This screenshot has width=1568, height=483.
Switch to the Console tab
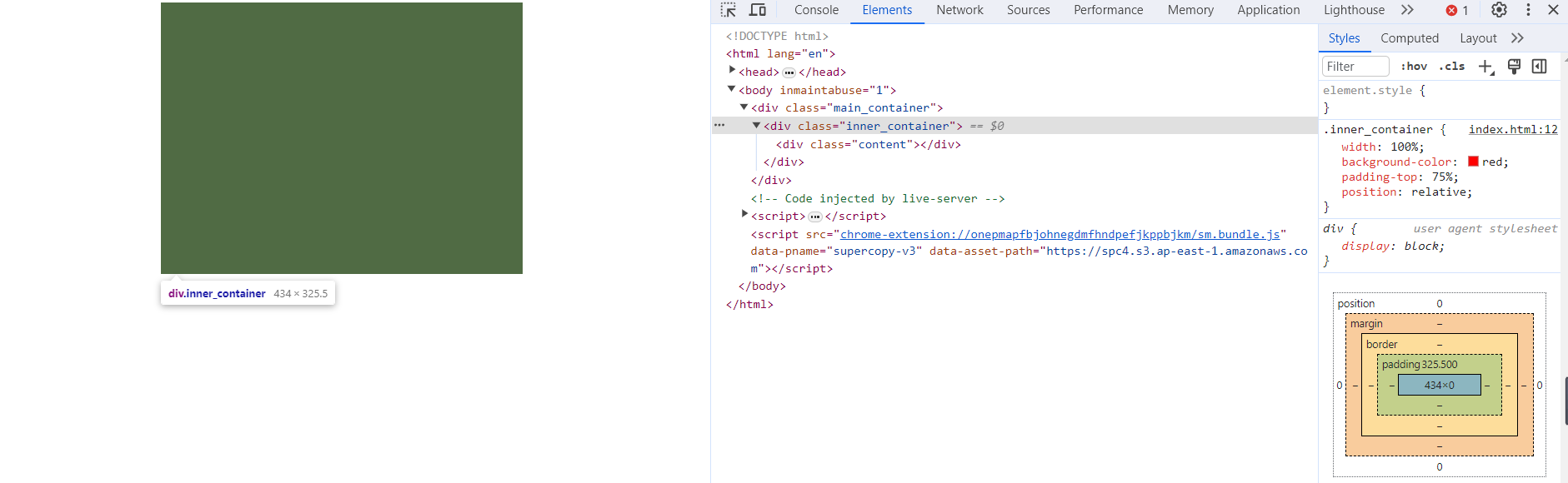tap(816, 10)
